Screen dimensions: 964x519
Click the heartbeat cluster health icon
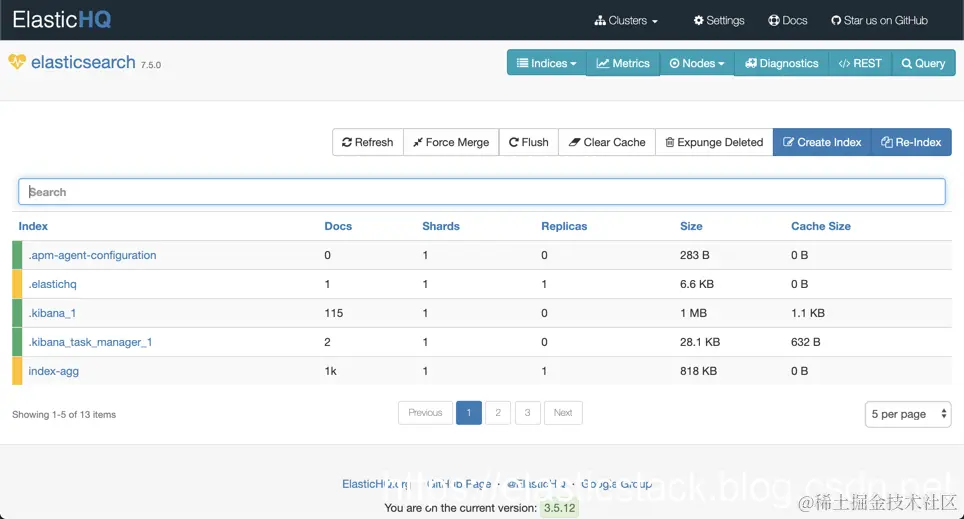pyautogui.click(x=17, y=61)
